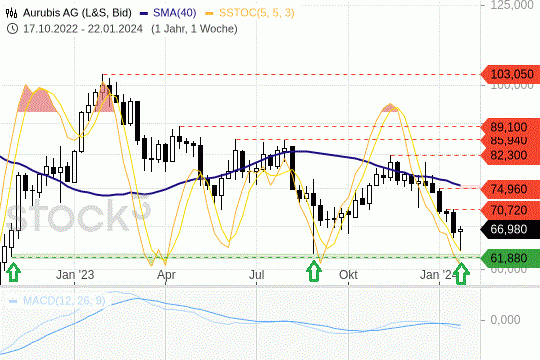The image size is (540, 360).
Task: Click the 70,720 resistance price tag
Action: coord(510,210)
